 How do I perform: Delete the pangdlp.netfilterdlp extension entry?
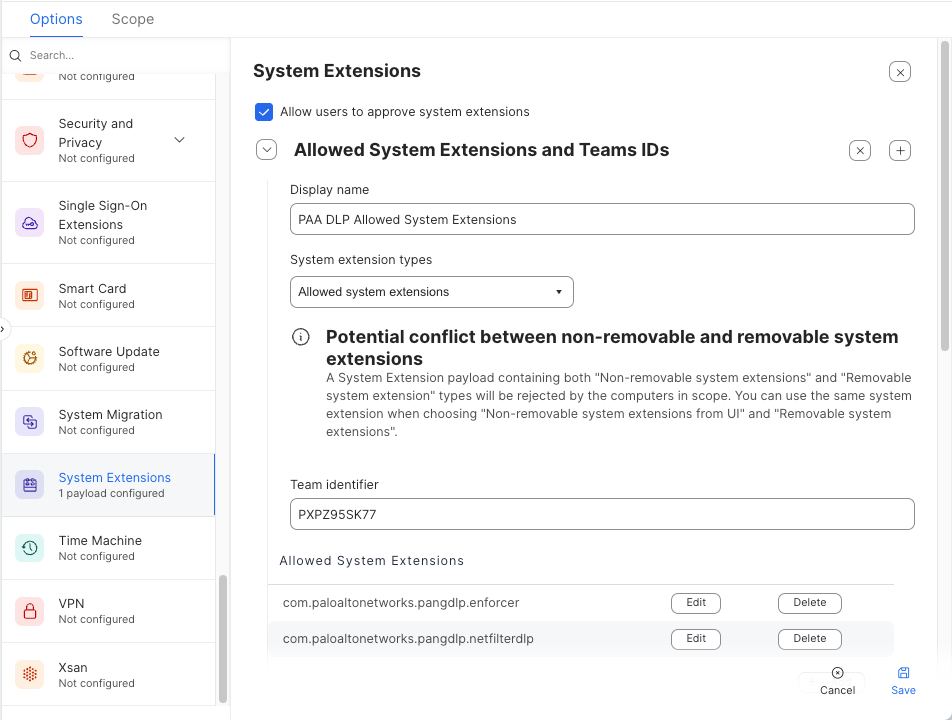(x=809, y=639)
